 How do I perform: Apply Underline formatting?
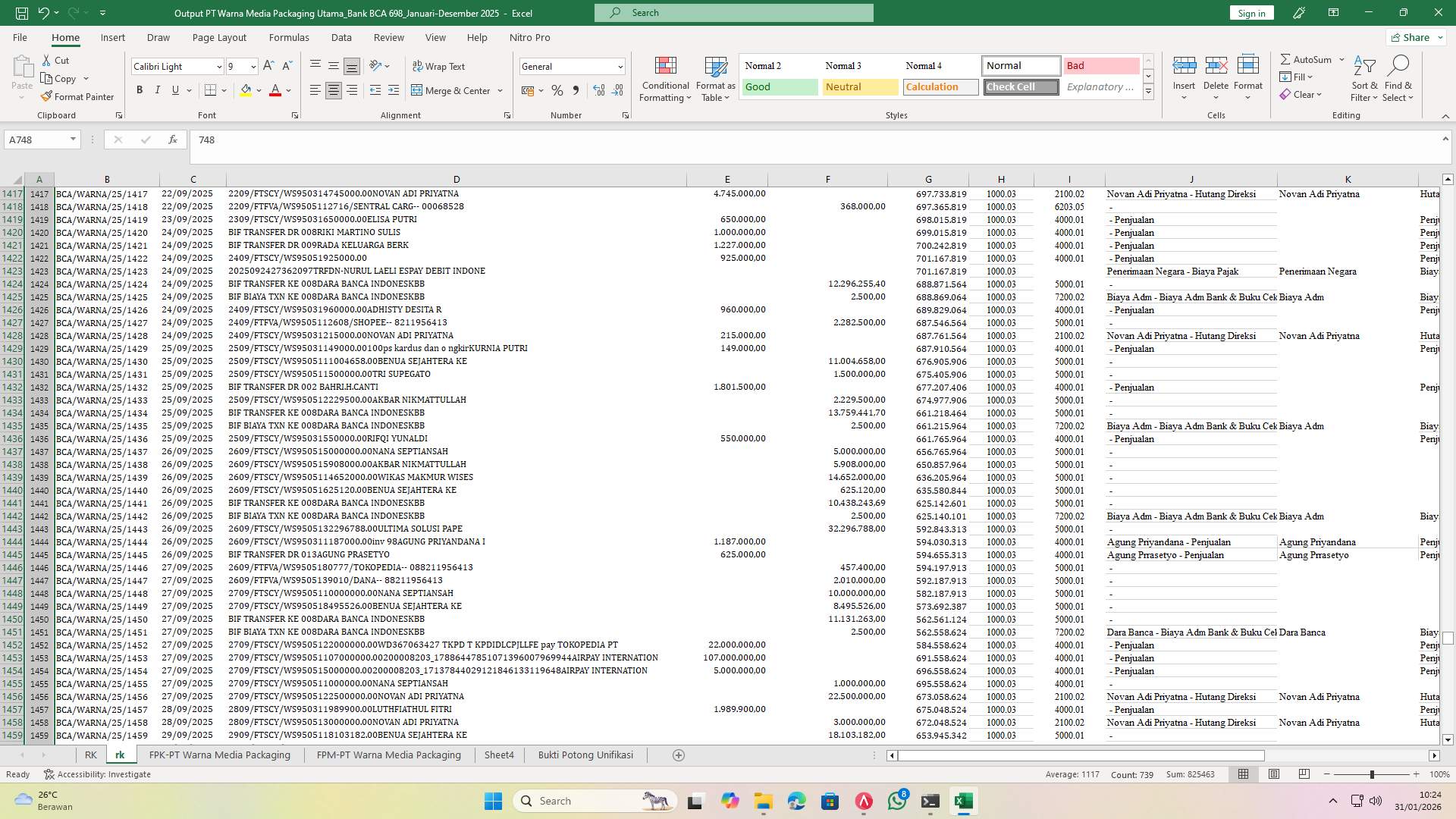174,89
